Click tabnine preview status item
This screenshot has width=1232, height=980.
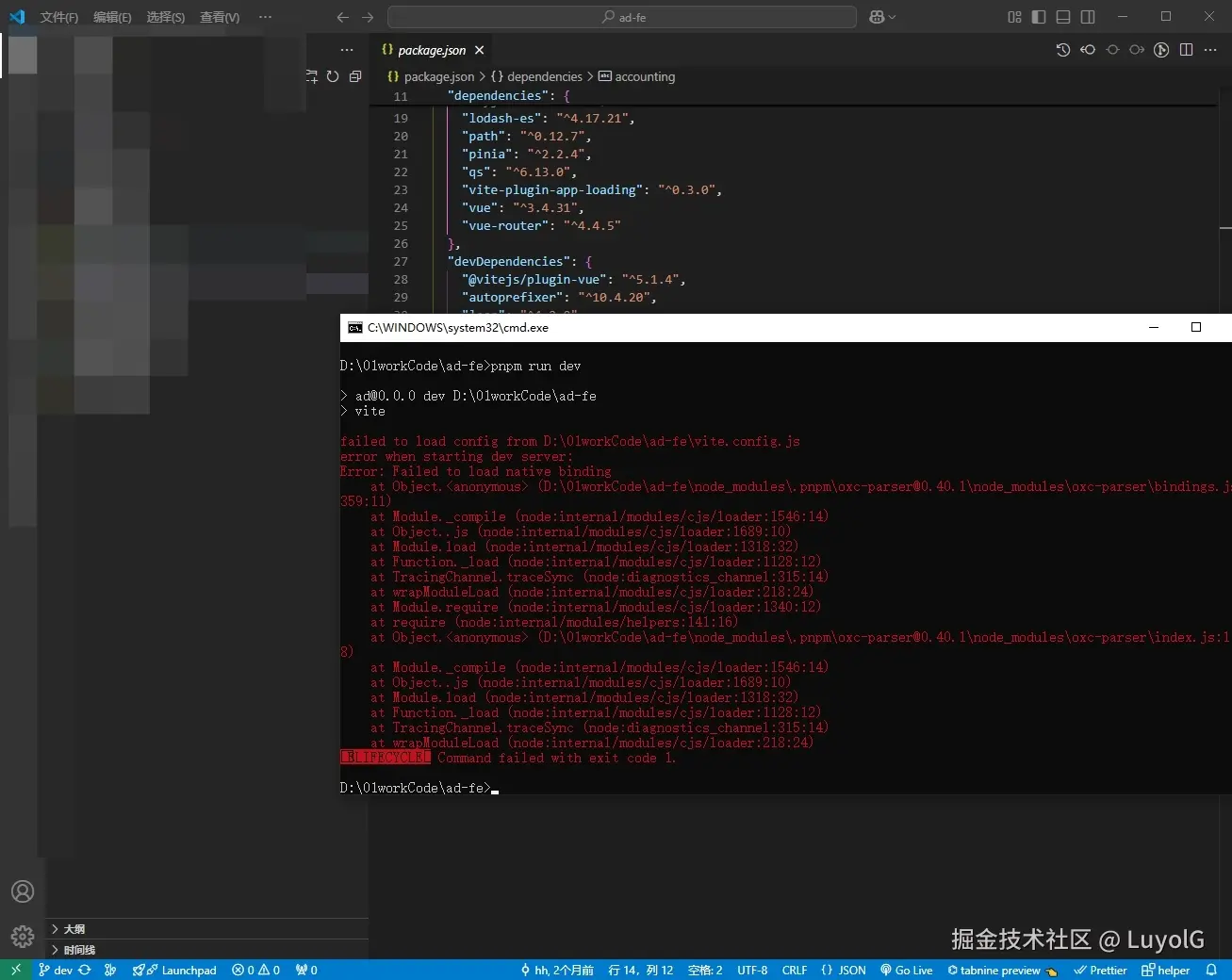[1002, 970]
